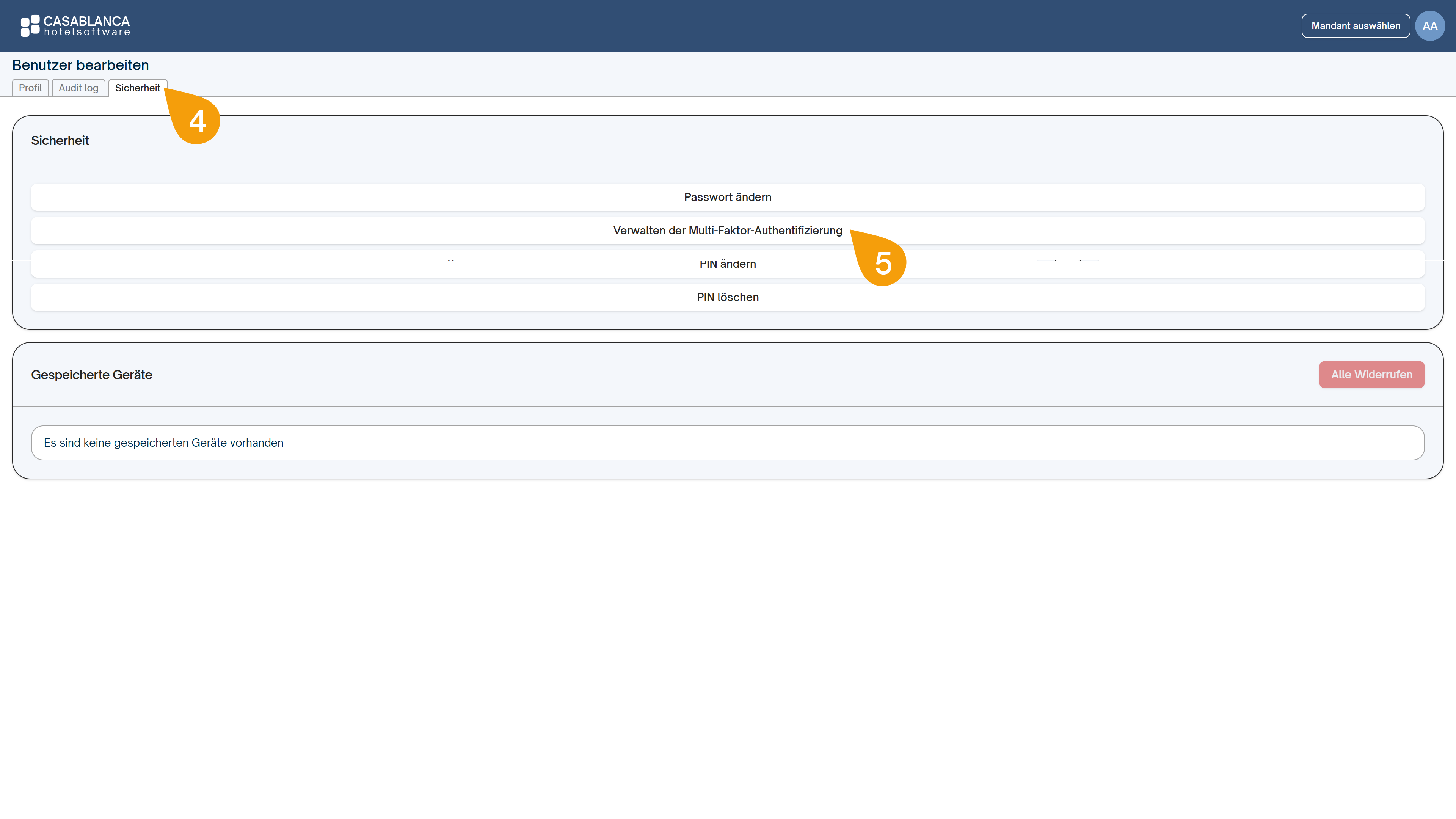Open the Audit log tab
This screenshot has width=1456, height=819.
tap(78, 88)
